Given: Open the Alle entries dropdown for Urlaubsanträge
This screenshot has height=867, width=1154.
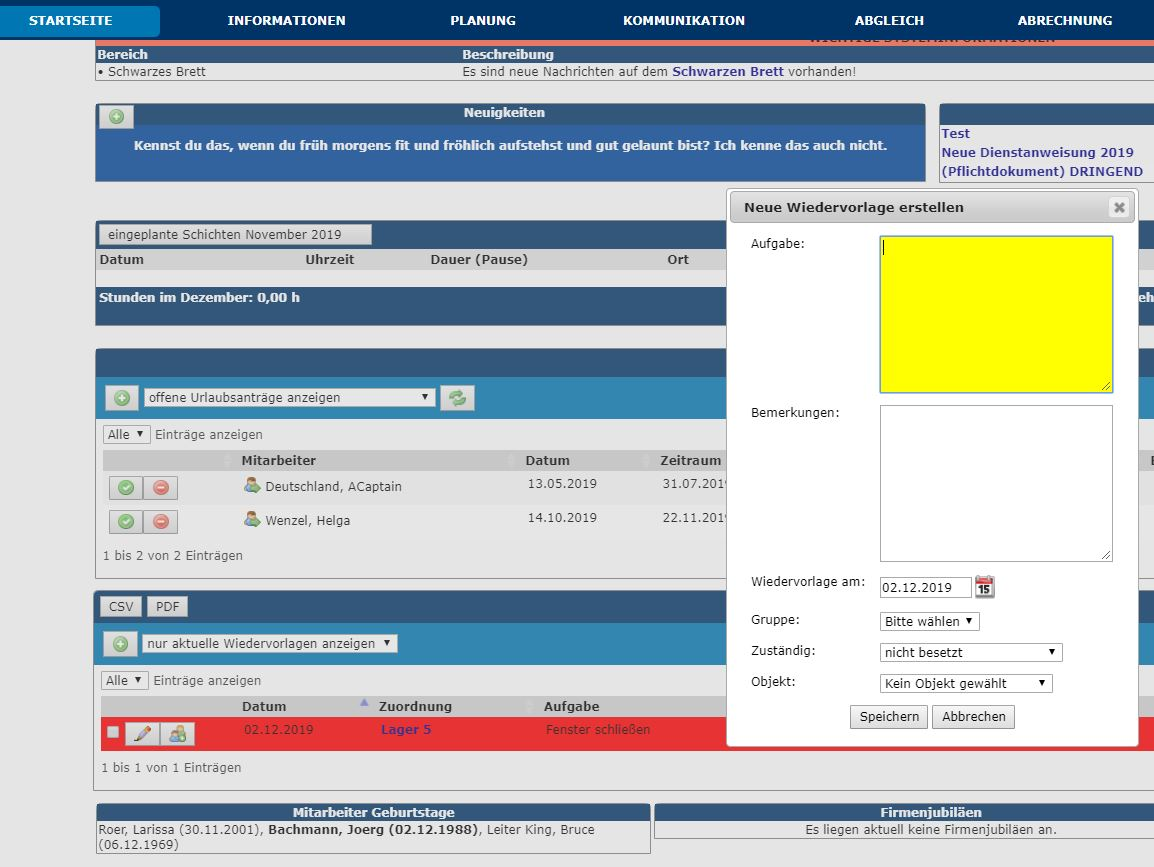Looking at the screenshot, I should (127, 434).
